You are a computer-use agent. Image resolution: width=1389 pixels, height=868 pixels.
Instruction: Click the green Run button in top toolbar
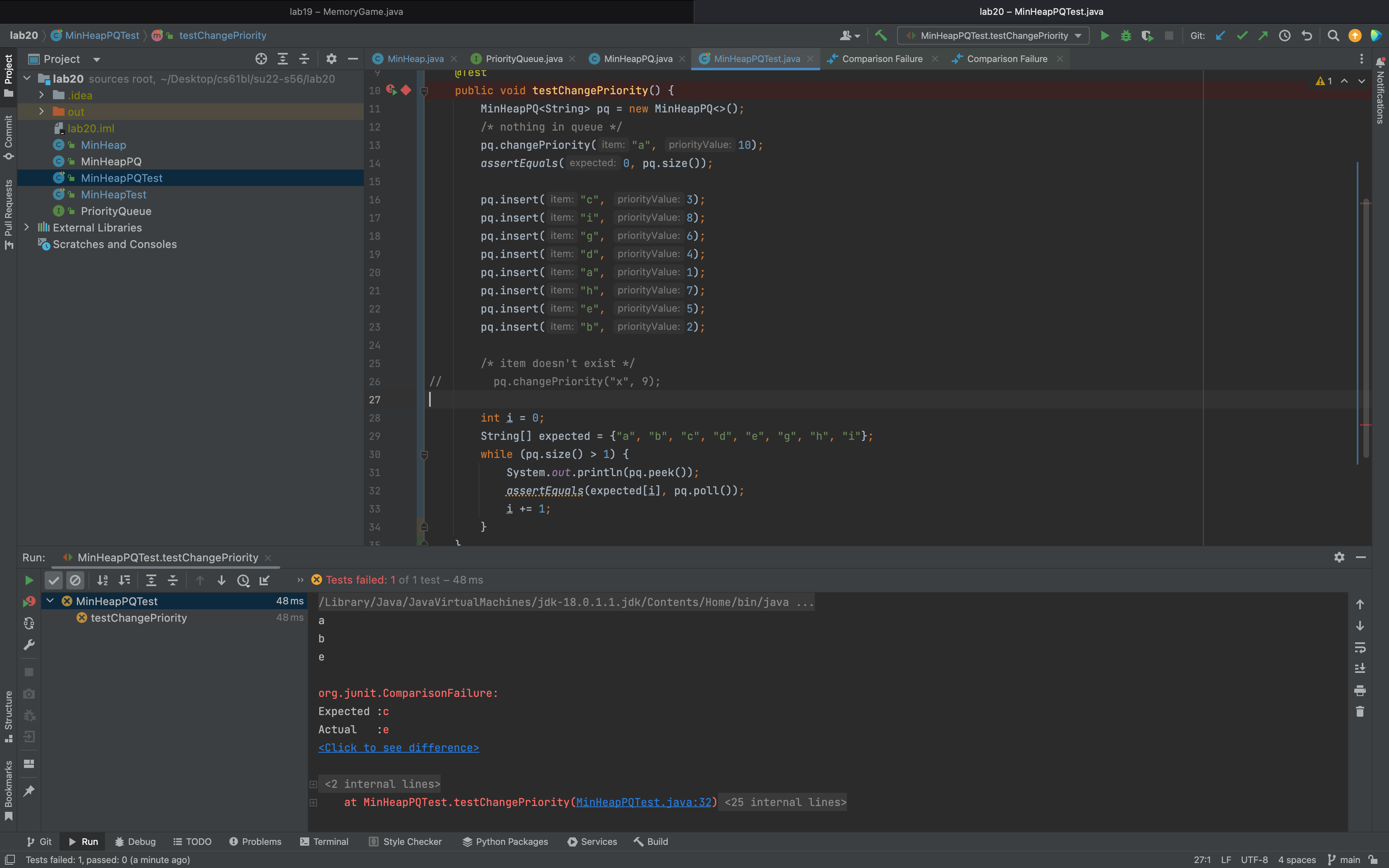pyautogui.click(x=1104, y=36)
